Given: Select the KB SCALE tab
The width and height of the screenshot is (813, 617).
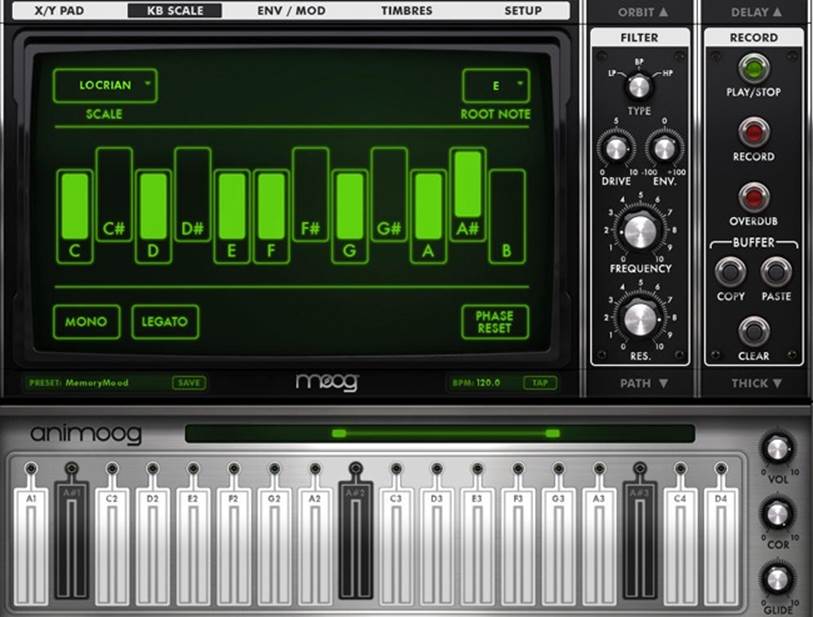Looking at the screenshot, I should [x=175, y=10].
